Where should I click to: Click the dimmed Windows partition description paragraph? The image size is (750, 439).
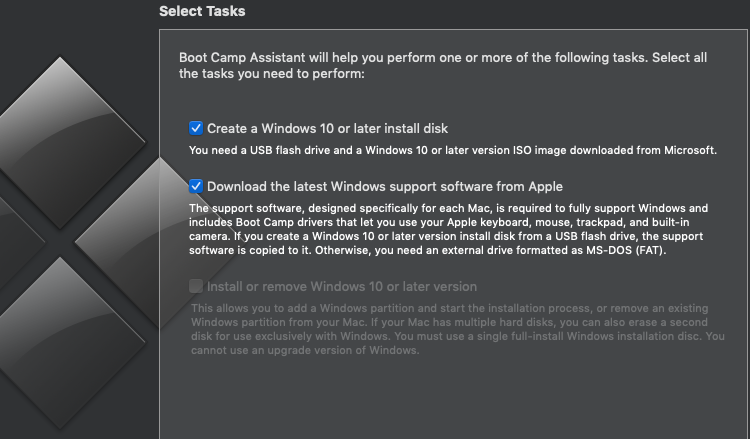(458, 329)
